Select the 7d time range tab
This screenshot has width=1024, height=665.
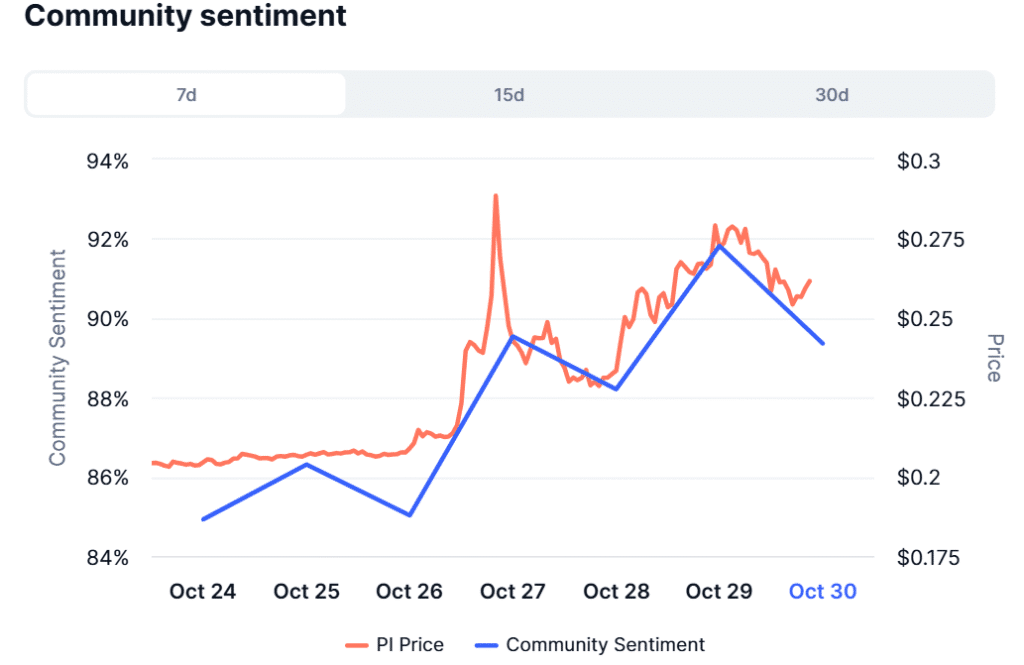[x=187, y=95]
